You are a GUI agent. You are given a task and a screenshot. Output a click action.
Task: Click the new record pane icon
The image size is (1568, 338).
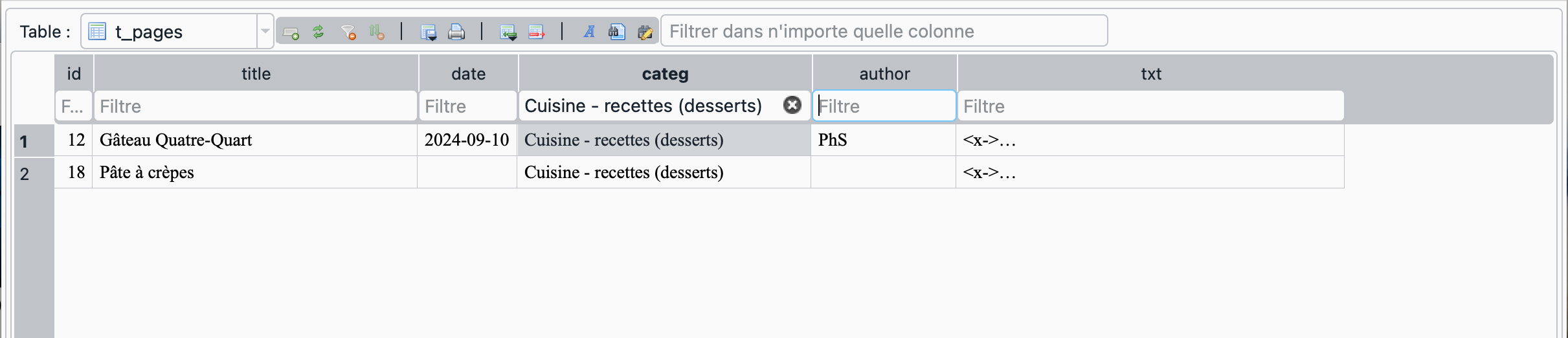[x=291, y=32]
